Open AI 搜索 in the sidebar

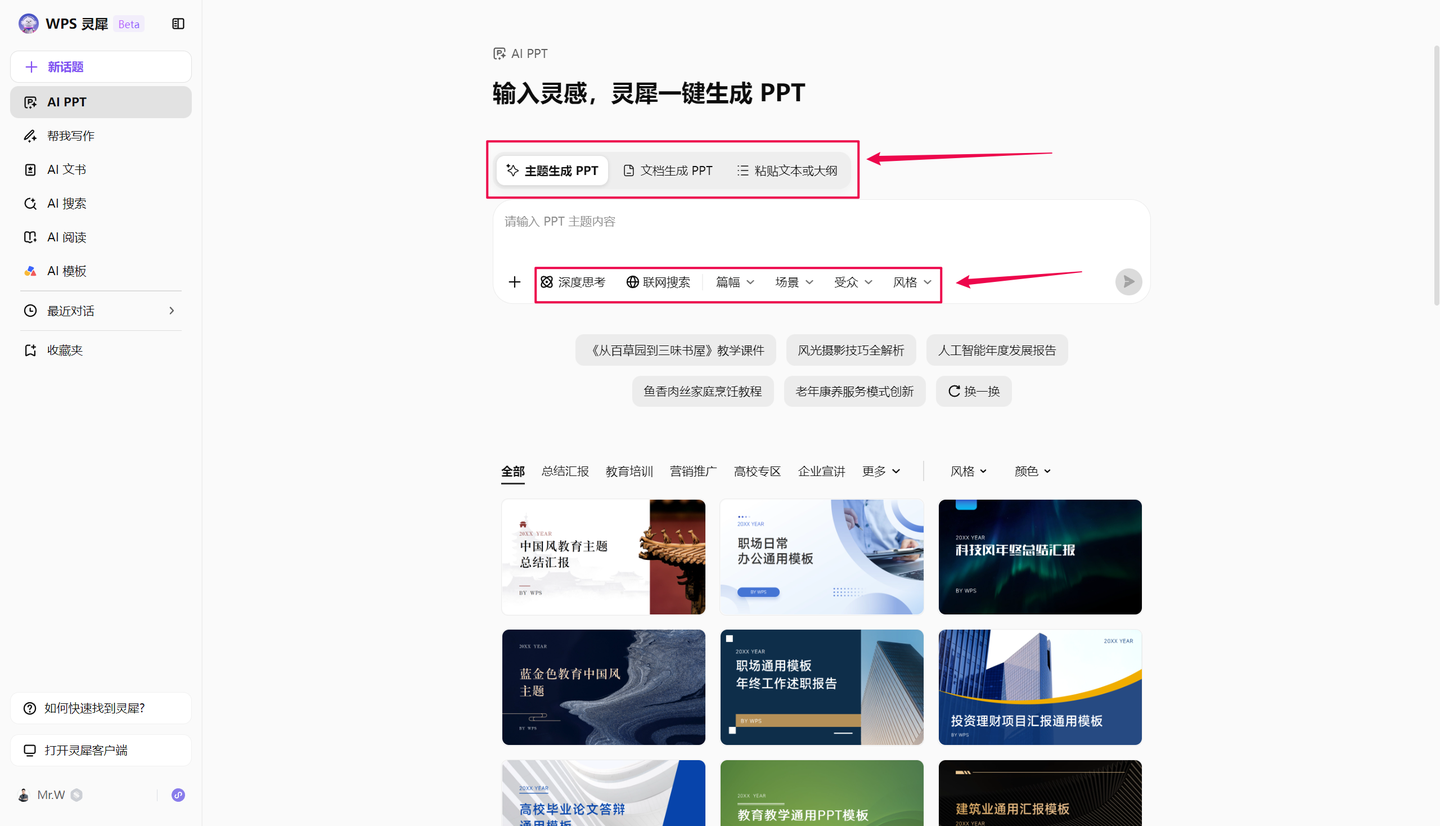pos(101,204)
